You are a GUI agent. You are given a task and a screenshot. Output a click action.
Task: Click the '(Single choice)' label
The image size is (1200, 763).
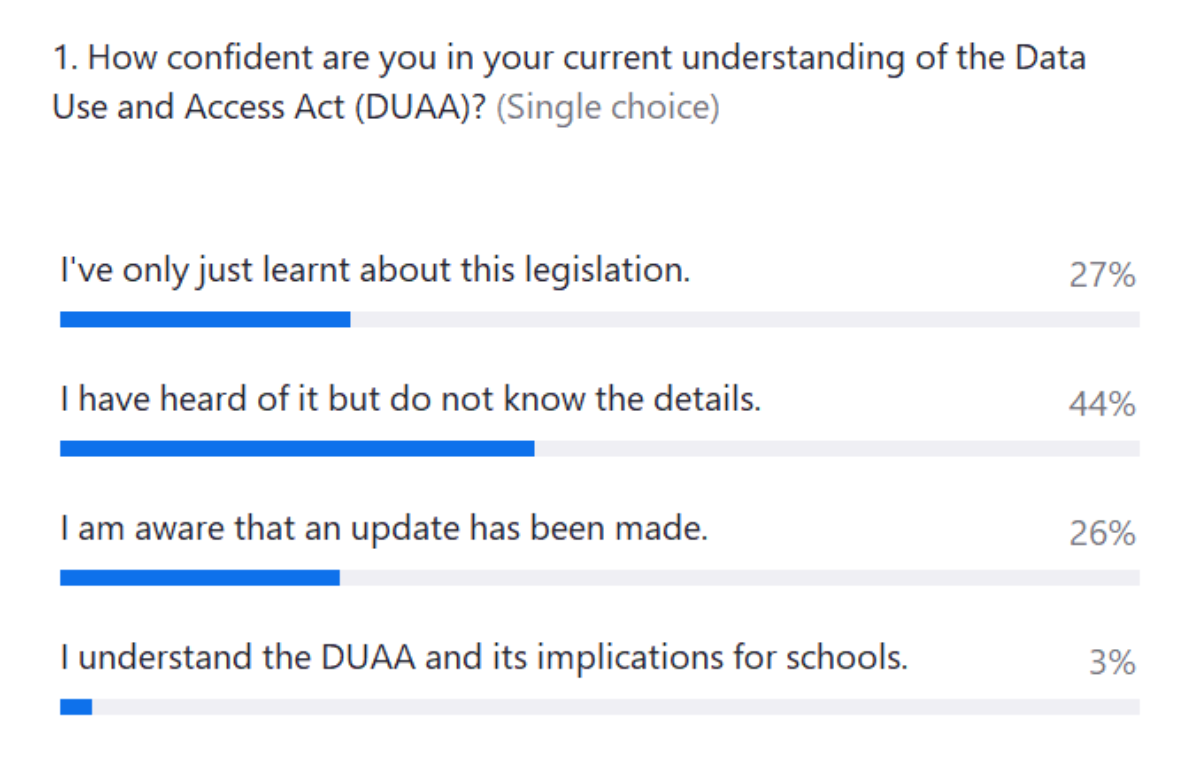tap(608, 106)
